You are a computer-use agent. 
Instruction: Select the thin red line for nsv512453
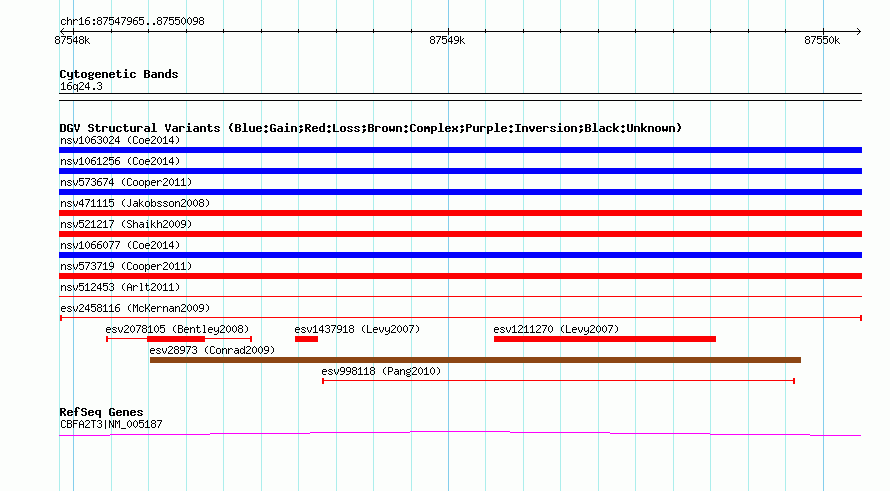point(460,296)
